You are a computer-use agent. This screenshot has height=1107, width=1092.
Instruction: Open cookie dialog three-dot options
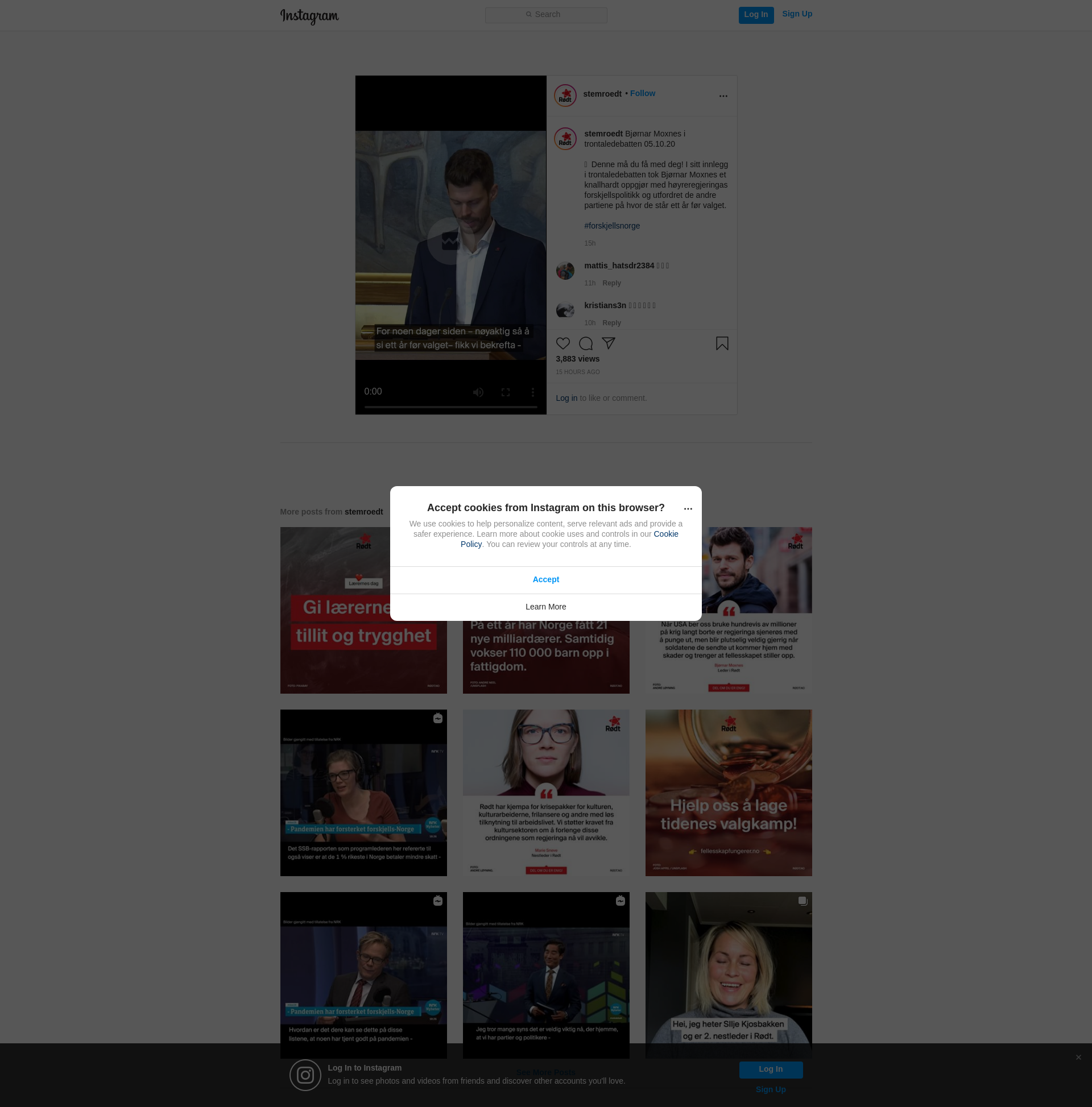tap(688, 508)
